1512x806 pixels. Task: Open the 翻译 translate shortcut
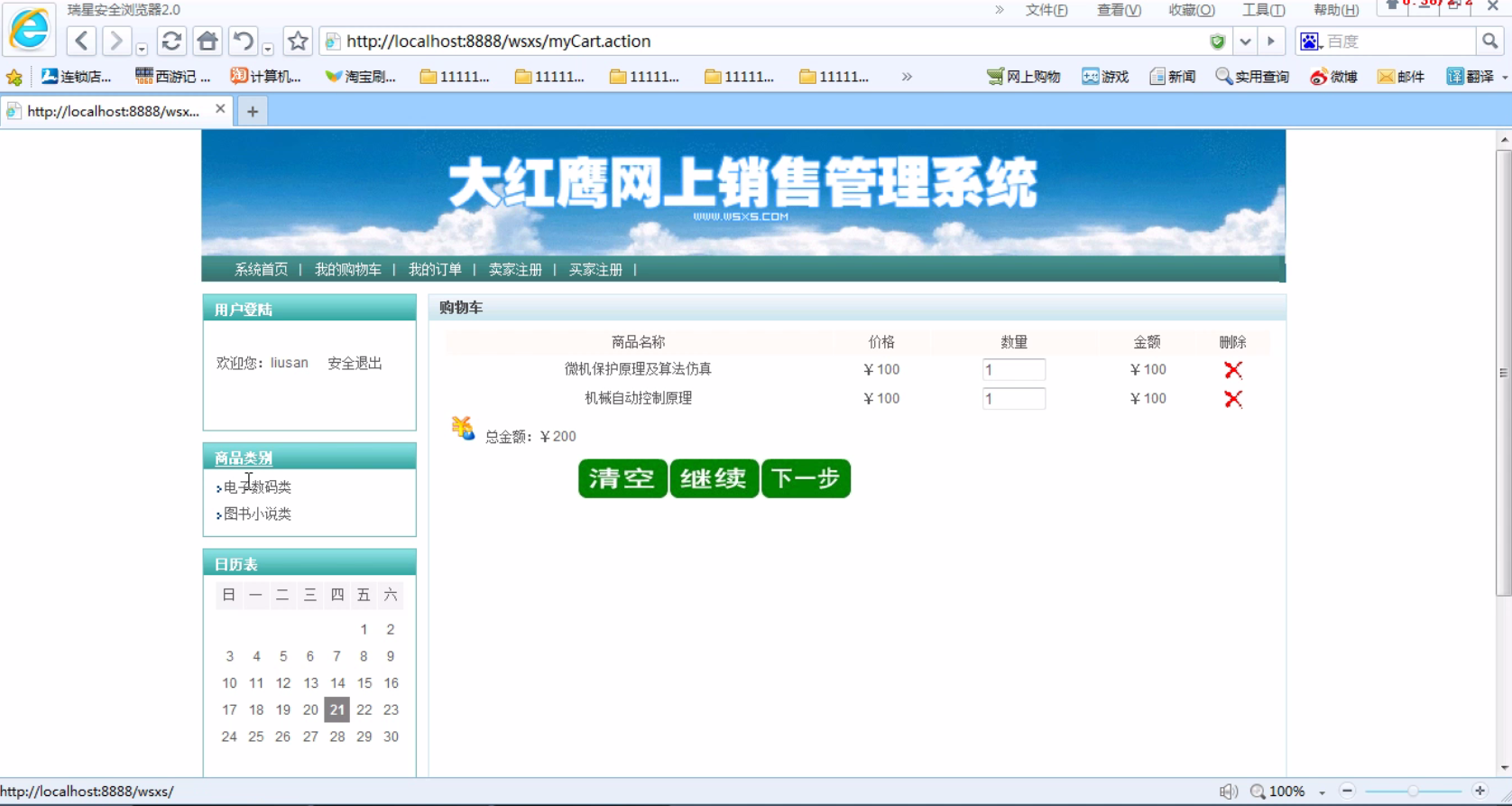[1471, 77]
